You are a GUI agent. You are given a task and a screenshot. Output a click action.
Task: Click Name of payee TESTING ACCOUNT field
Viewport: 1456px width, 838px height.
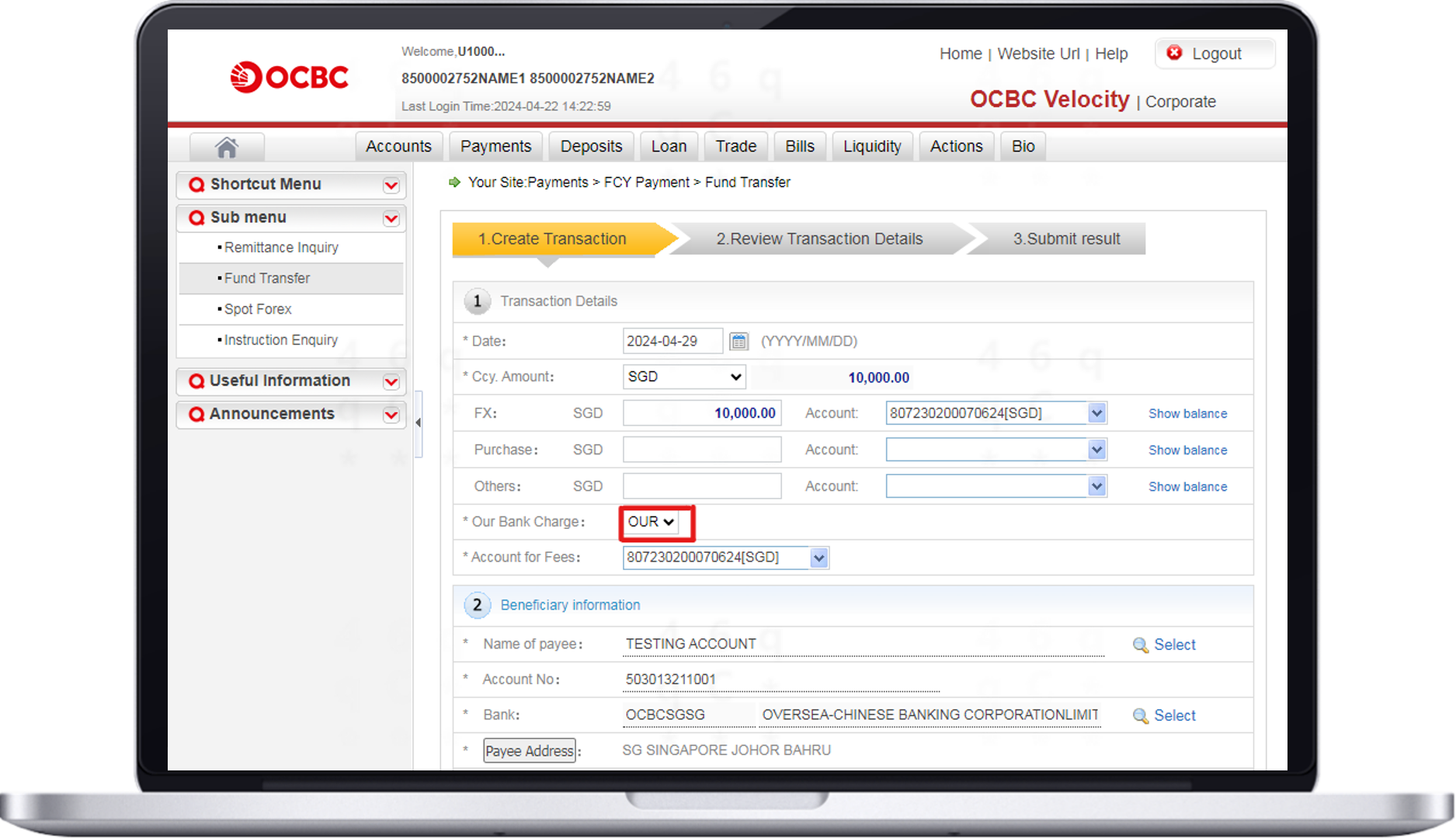864,645
